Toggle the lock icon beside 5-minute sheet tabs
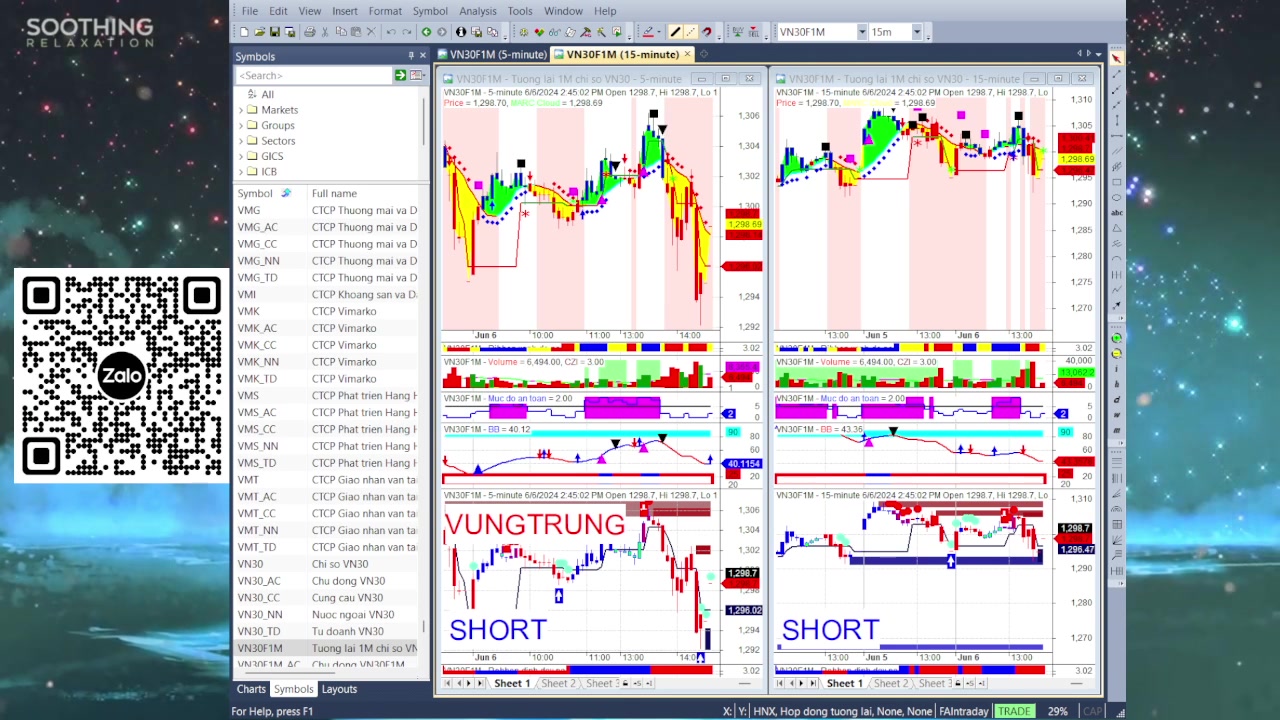Screen dimensions: 1280x720 (x=625, y=683)
